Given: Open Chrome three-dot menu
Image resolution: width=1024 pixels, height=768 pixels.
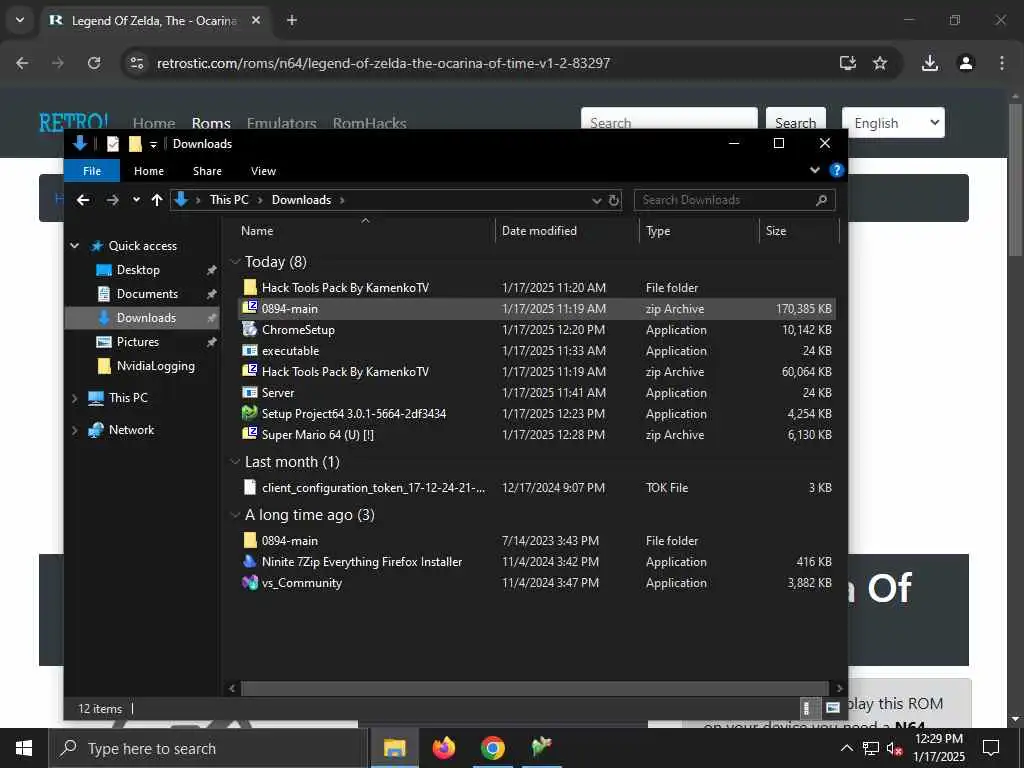Looking at the screenshot, I should (1001, 63).
